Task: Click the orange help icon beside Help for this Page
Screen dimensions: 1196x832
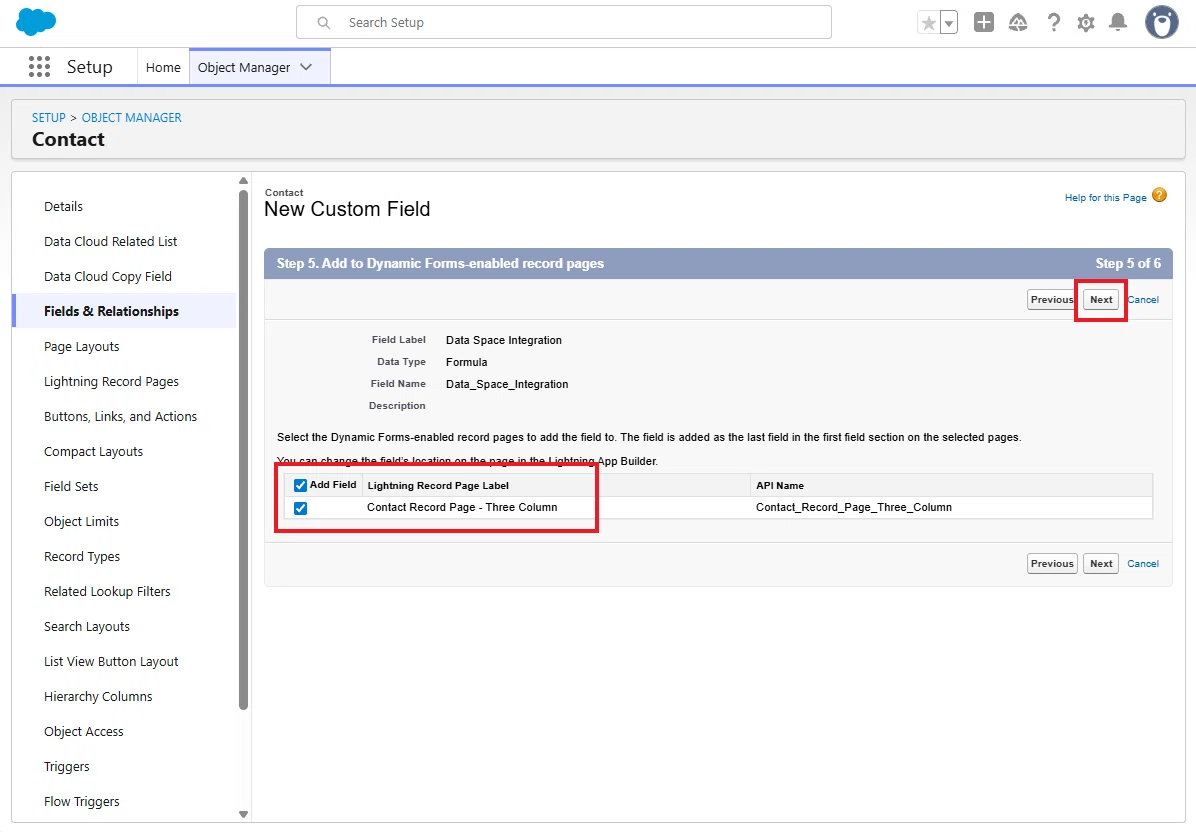Action: click(1159, 195)
